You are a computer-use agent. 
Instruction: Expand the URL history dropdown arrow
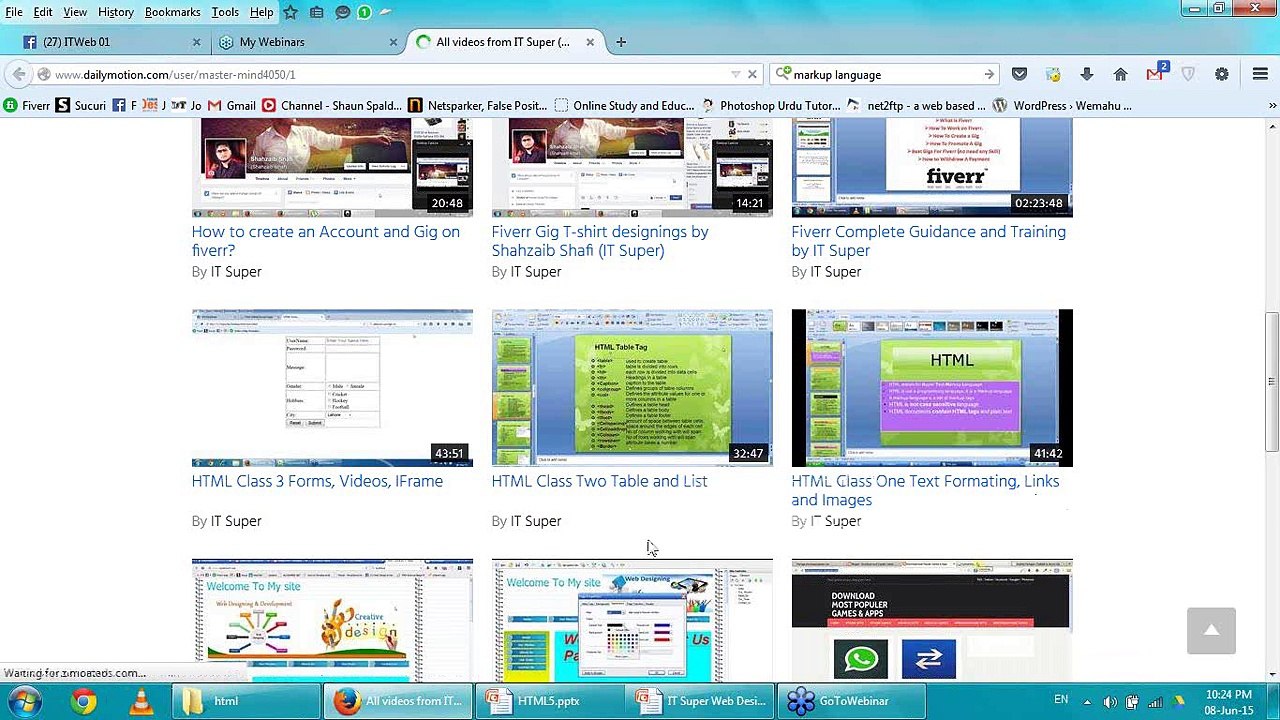coord(736,74)
